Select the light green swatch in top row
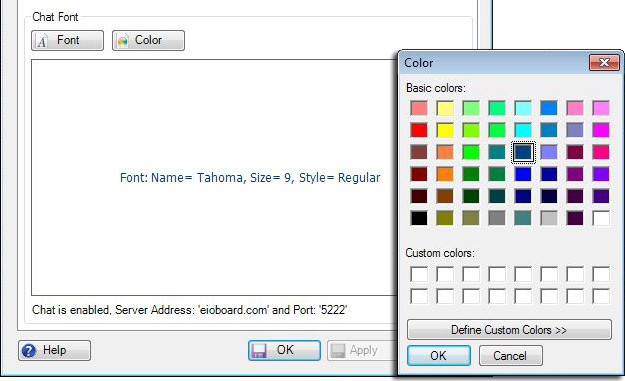Viewport: 625px width, 381px height. [471, 108]
